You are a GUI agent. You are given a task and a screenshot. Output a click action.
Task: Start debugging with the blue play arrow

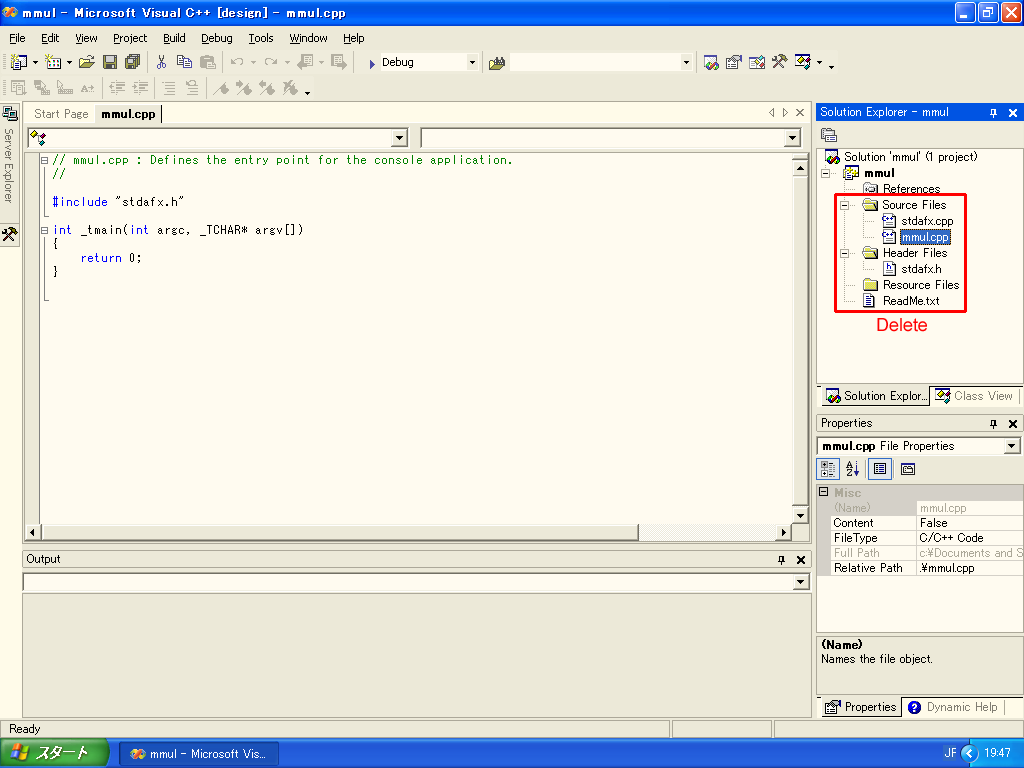tap(371, 63)
